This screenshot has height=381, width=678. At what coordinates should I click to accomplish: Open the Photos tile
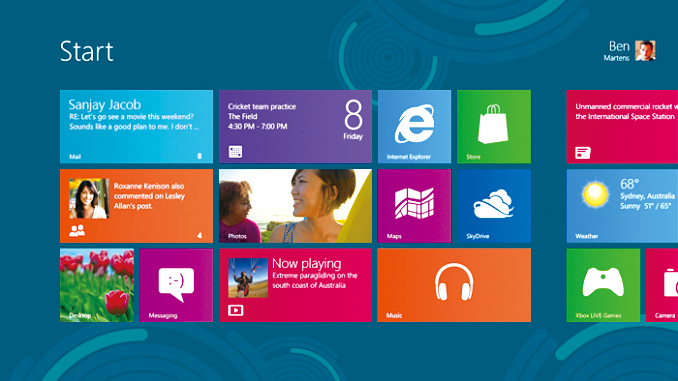(x=295, y=206)
